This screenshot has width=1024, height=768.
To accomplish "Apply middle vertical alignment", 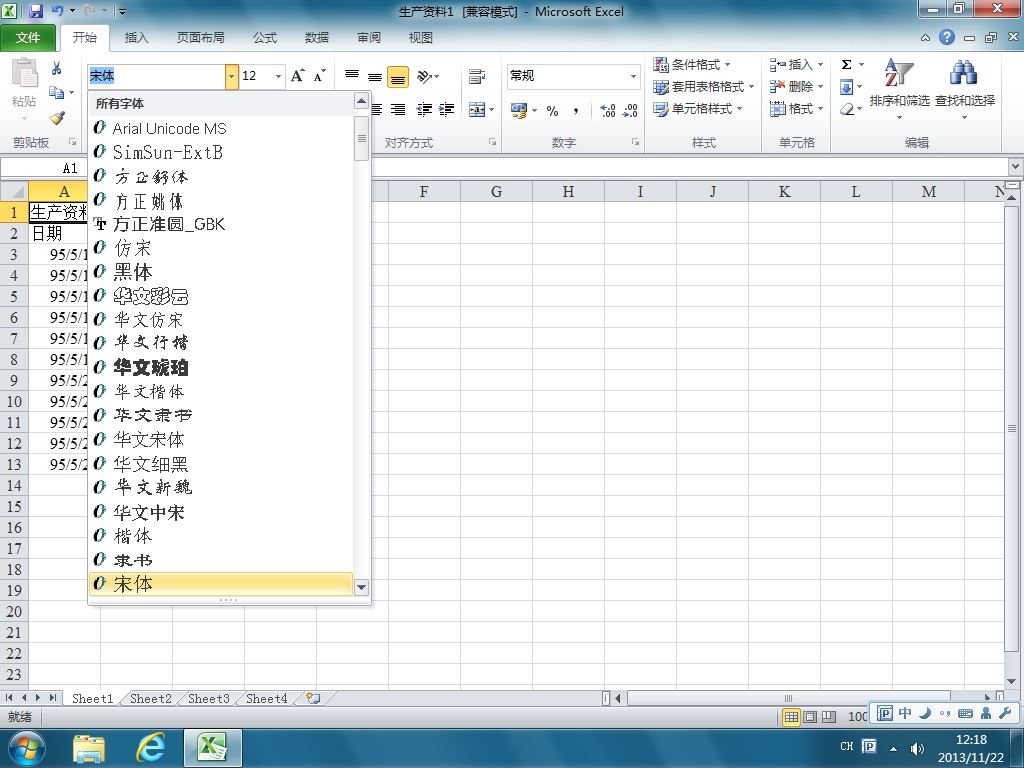I will point(375,76).
